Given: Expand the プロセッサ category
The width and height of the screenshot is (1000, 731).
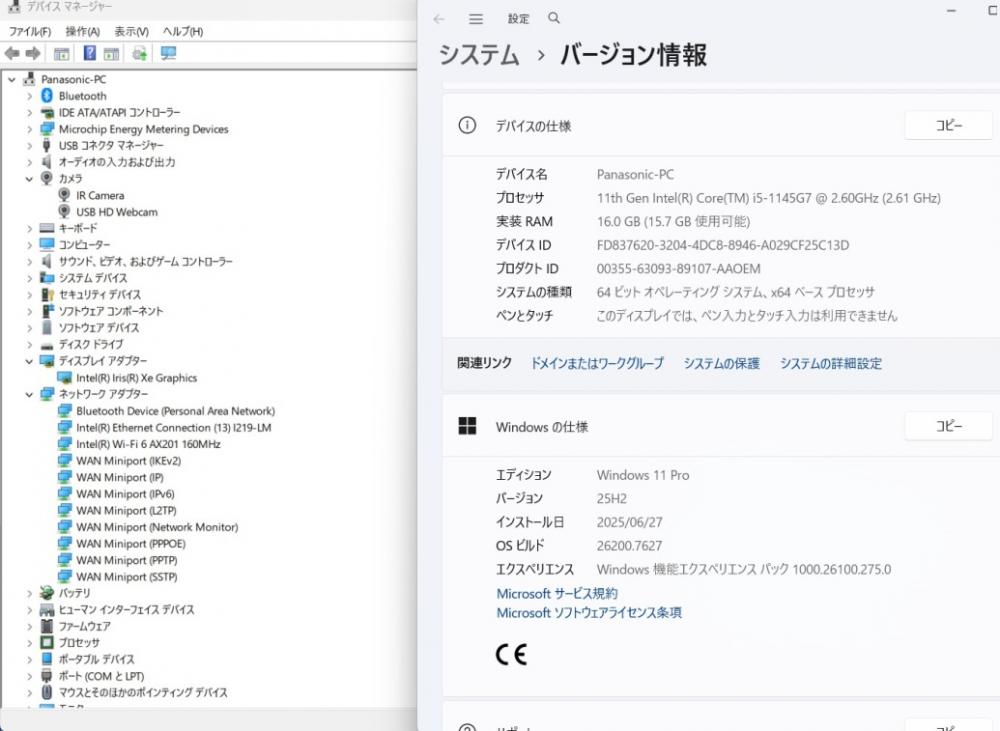Looking at the screenshot, I should click(x=29, y=643).
